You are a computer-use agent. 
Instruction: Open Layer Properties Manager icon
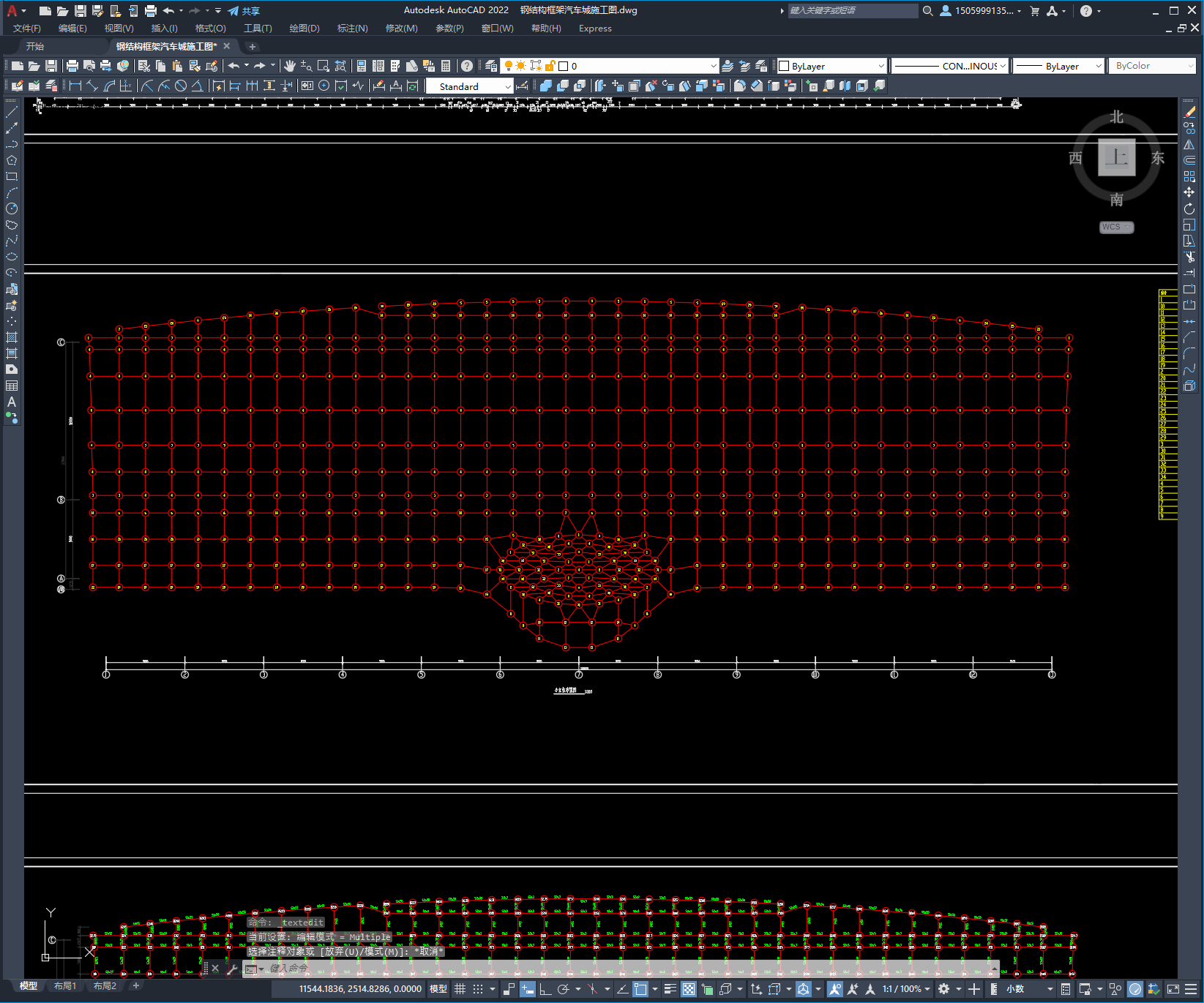pyautogui.click(x=491, y=66)
